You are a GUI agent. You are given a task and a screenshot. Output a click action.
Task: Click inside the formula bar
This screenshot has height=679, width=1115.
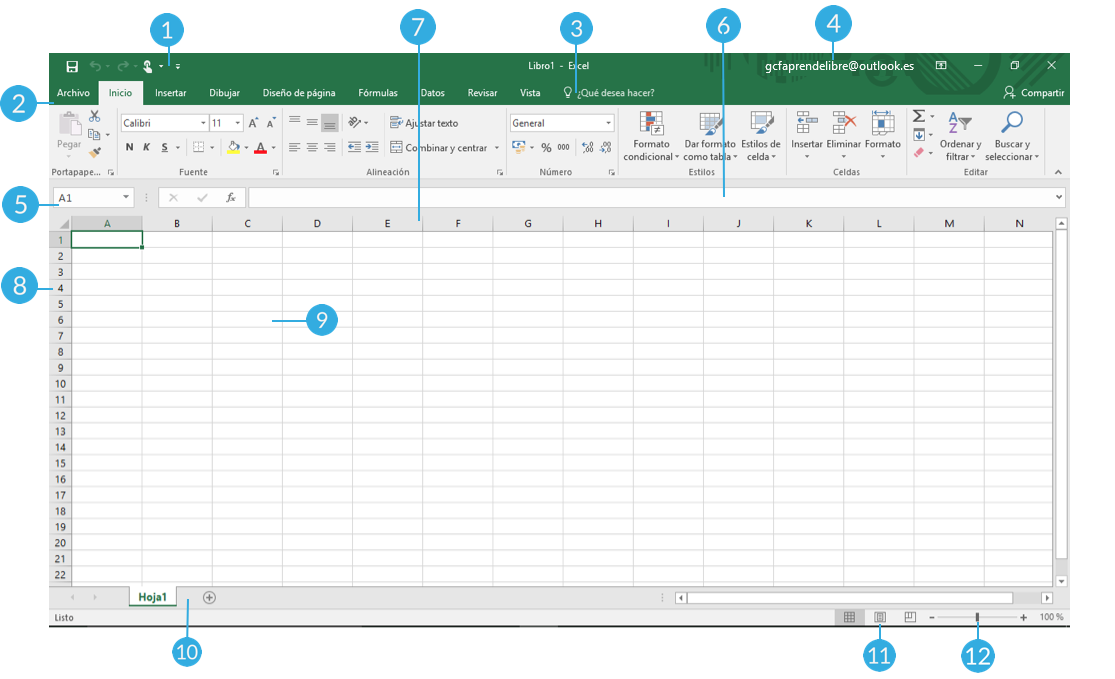600,197
